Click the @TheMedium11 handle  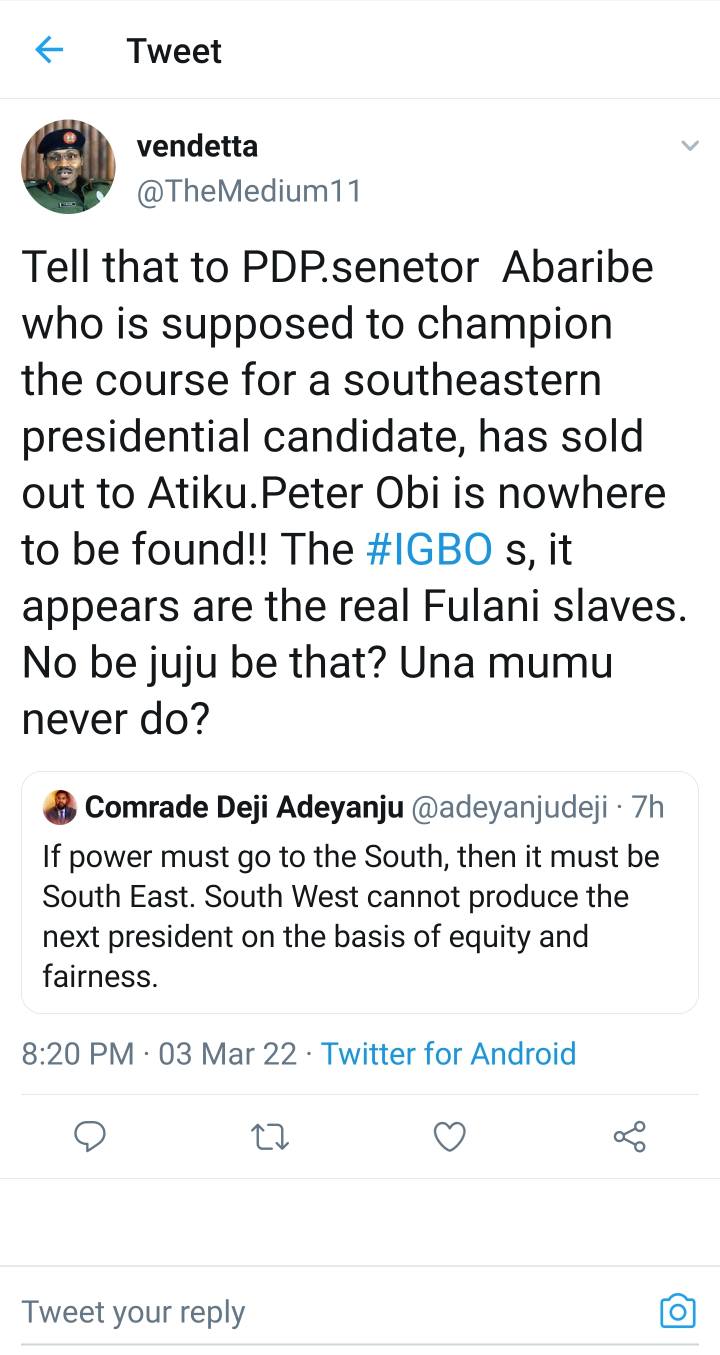point(248,190)
